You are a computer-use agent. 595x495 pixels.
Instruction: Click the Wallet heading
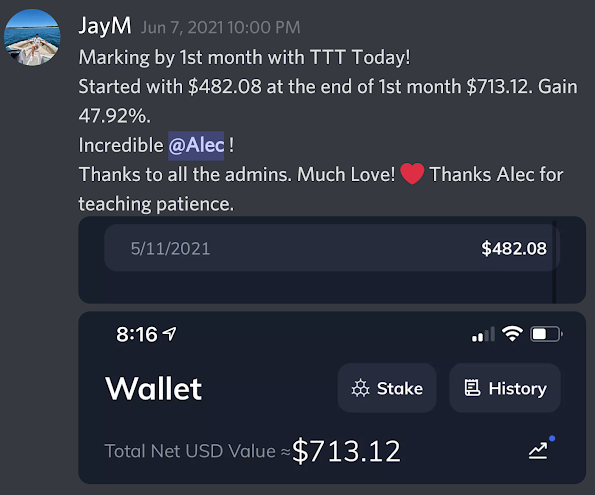click(154, 389)
